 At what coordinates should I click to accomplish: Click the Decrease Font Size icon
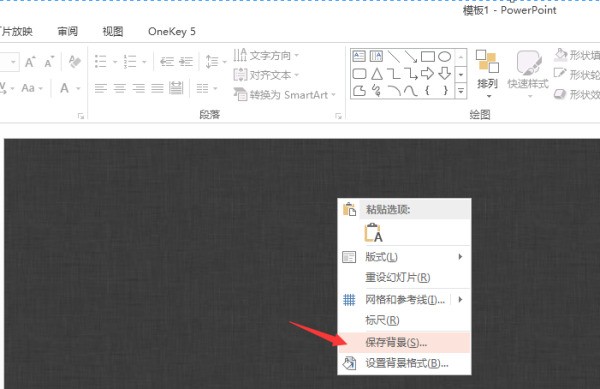tap(49, 62)
